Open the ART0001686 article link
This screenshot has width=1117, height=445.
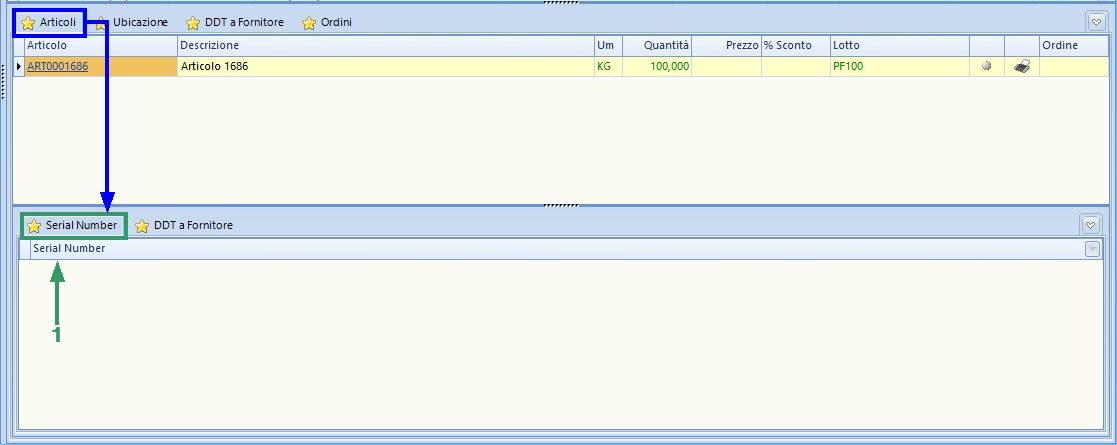(57, 67)
